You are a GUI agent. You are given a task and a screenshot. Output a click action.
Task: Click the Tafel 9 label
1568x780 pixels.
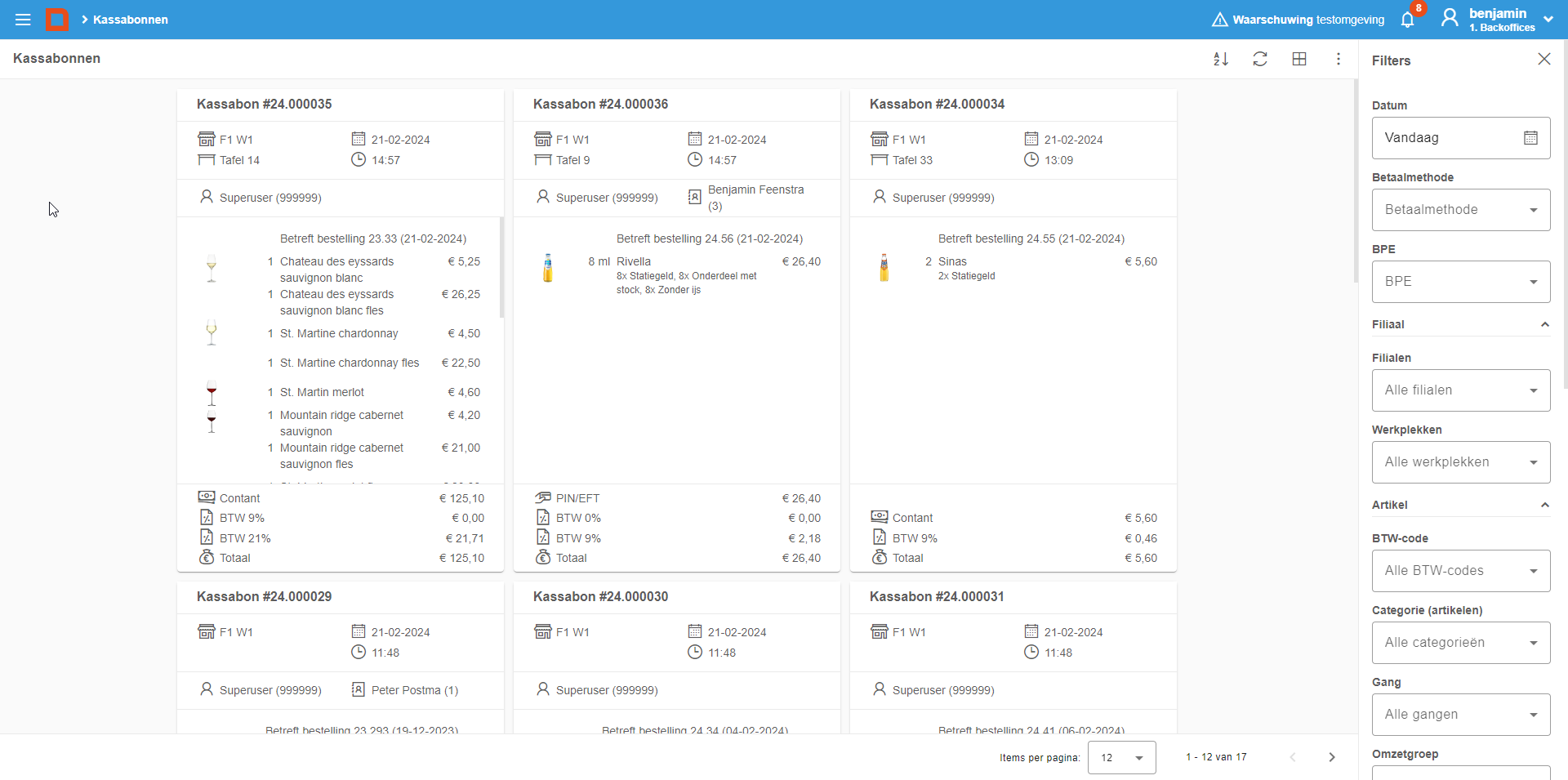(x=572, y=160)
